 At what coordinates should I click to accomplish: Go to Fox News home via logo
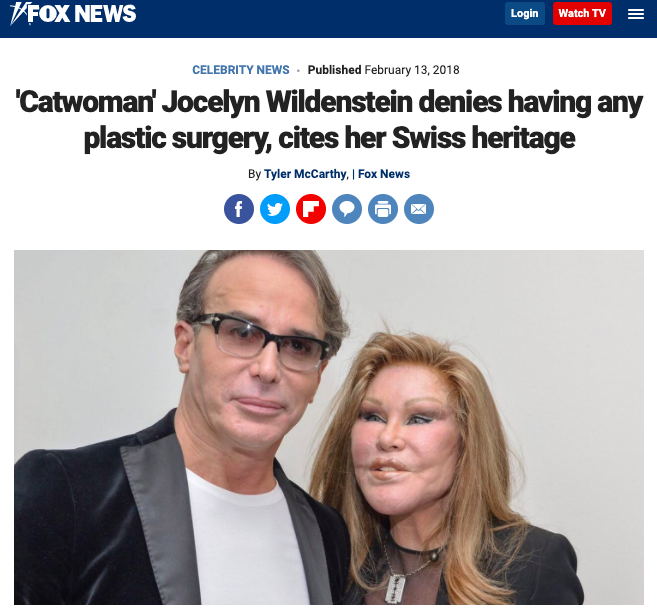[x=73, y=13]
